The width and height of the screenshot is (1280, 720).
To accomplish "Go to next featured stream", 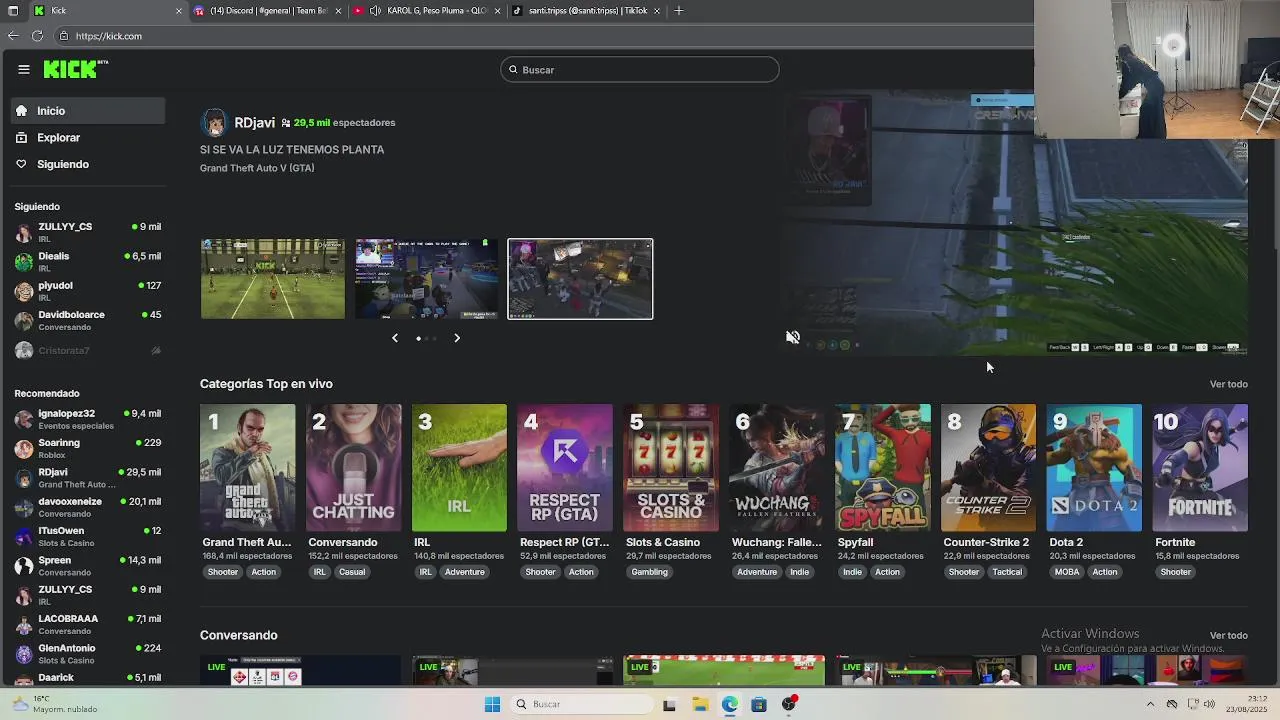I will coord(457,338).
